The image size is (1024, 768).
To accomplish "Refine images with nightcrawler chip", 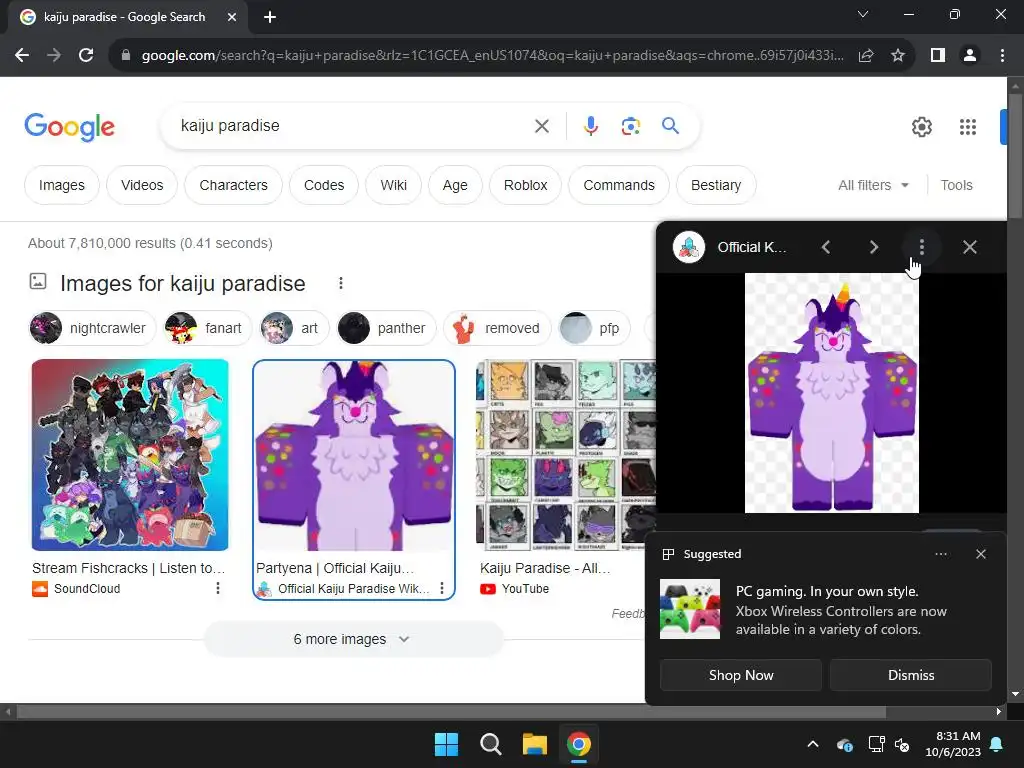I will pos(91,328).
